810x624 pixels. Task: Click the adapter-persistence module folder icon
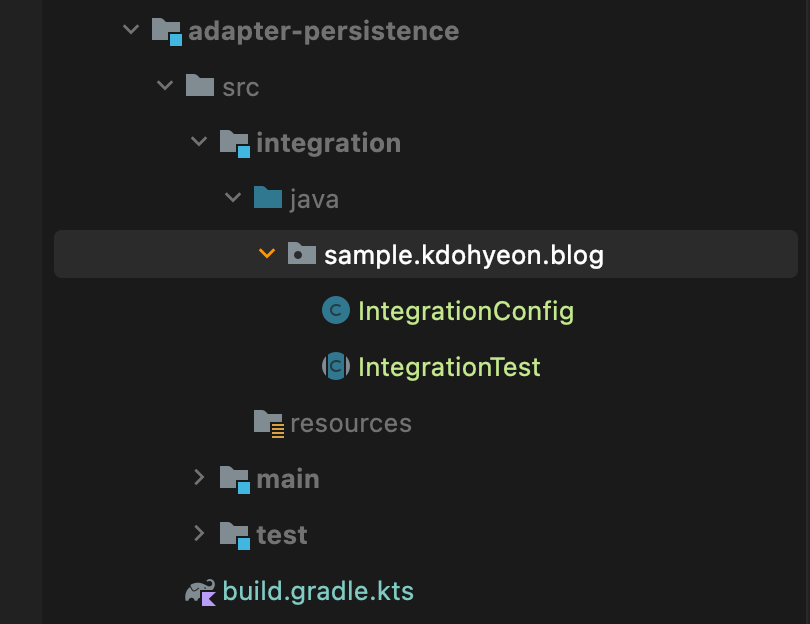pyautogui.click(x=167, y=31)
